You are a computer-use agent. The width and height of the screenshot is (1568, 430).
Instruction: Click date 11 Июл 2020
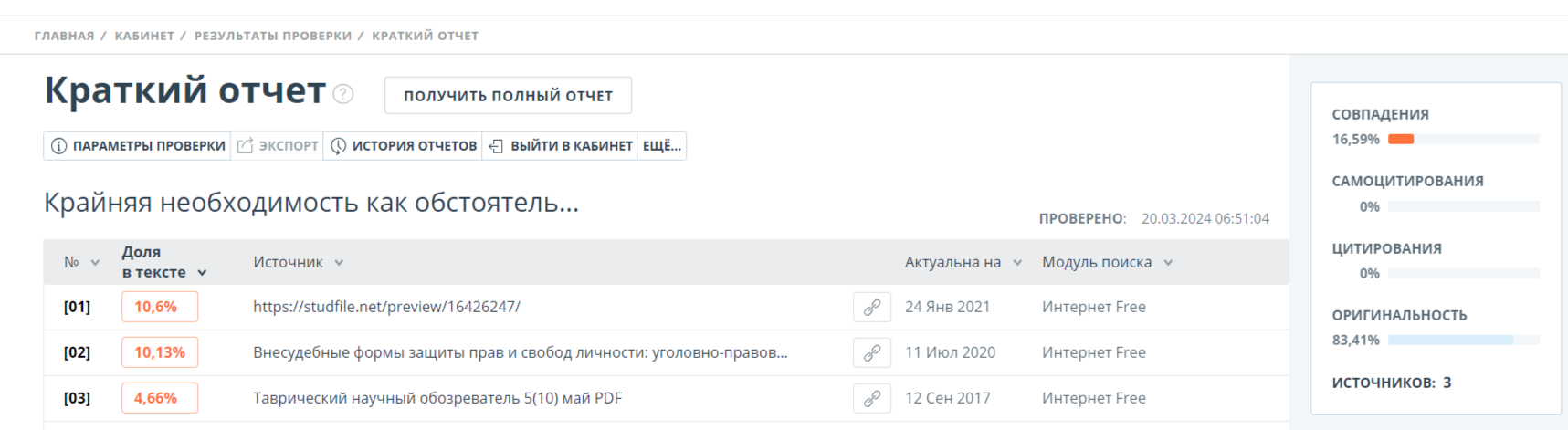(950, 352)
